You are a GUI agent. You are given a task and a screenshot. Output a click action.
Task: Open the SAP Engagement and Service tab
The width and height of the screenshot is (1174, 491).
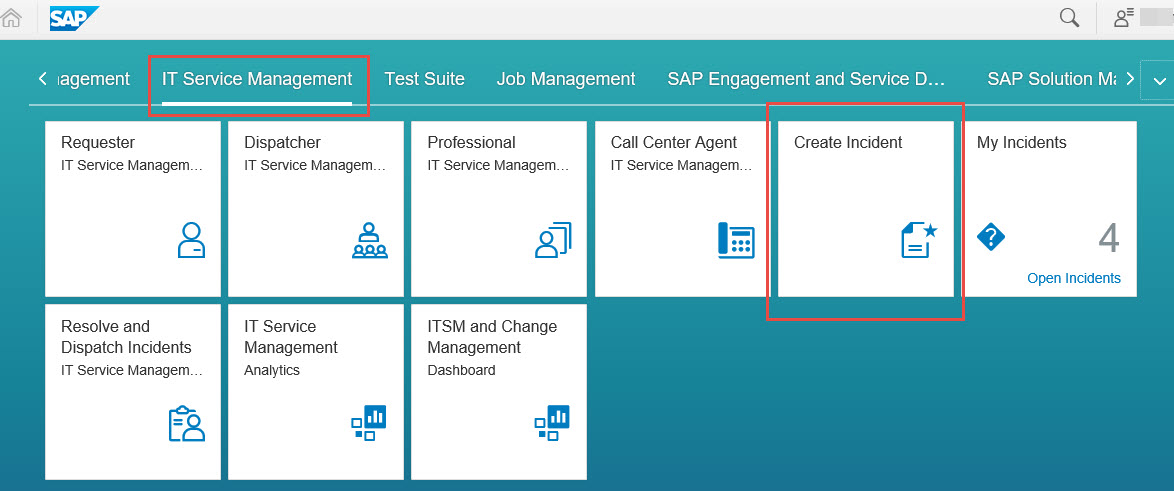(806, 79)
